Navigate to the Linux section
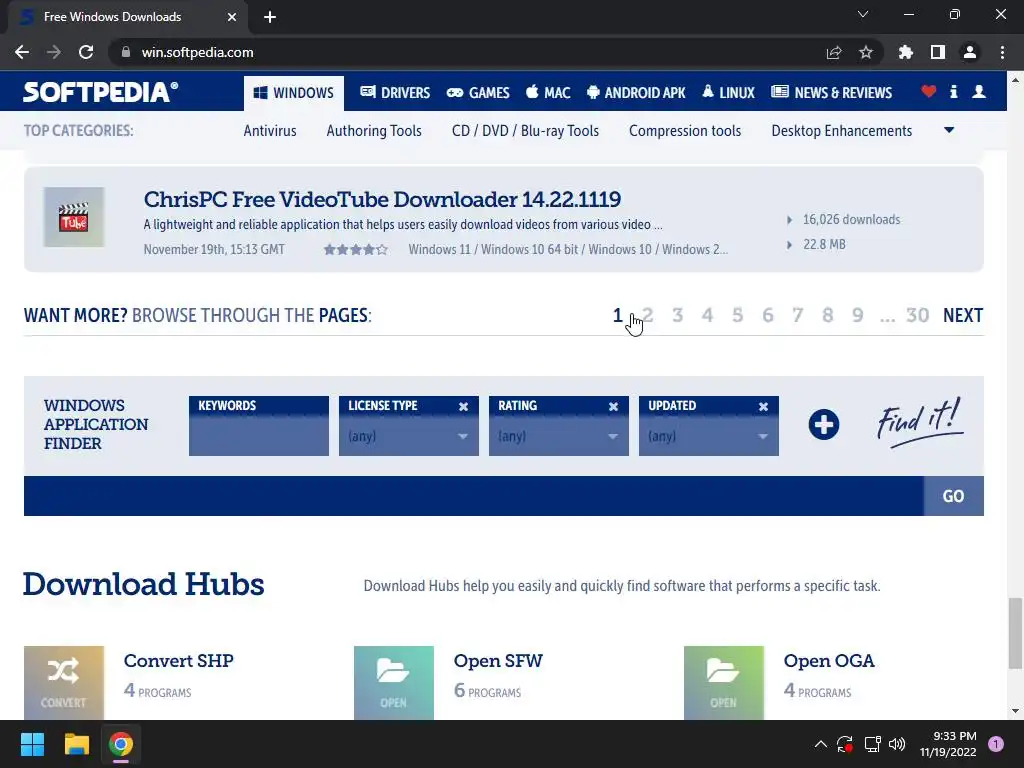The width and height of the screenshot is (1024, 768). tap(728, 93)
